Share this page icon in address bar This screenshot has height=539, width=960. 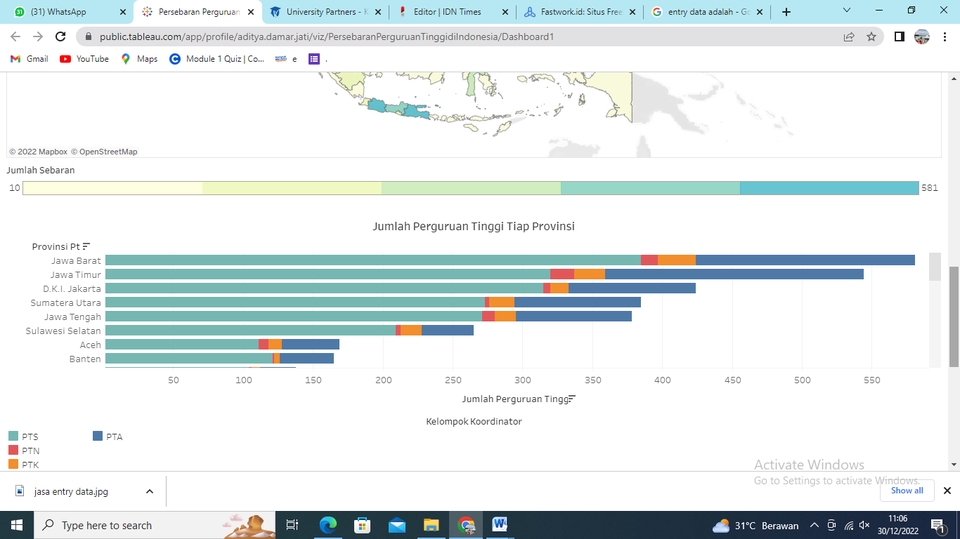point(849,37)
